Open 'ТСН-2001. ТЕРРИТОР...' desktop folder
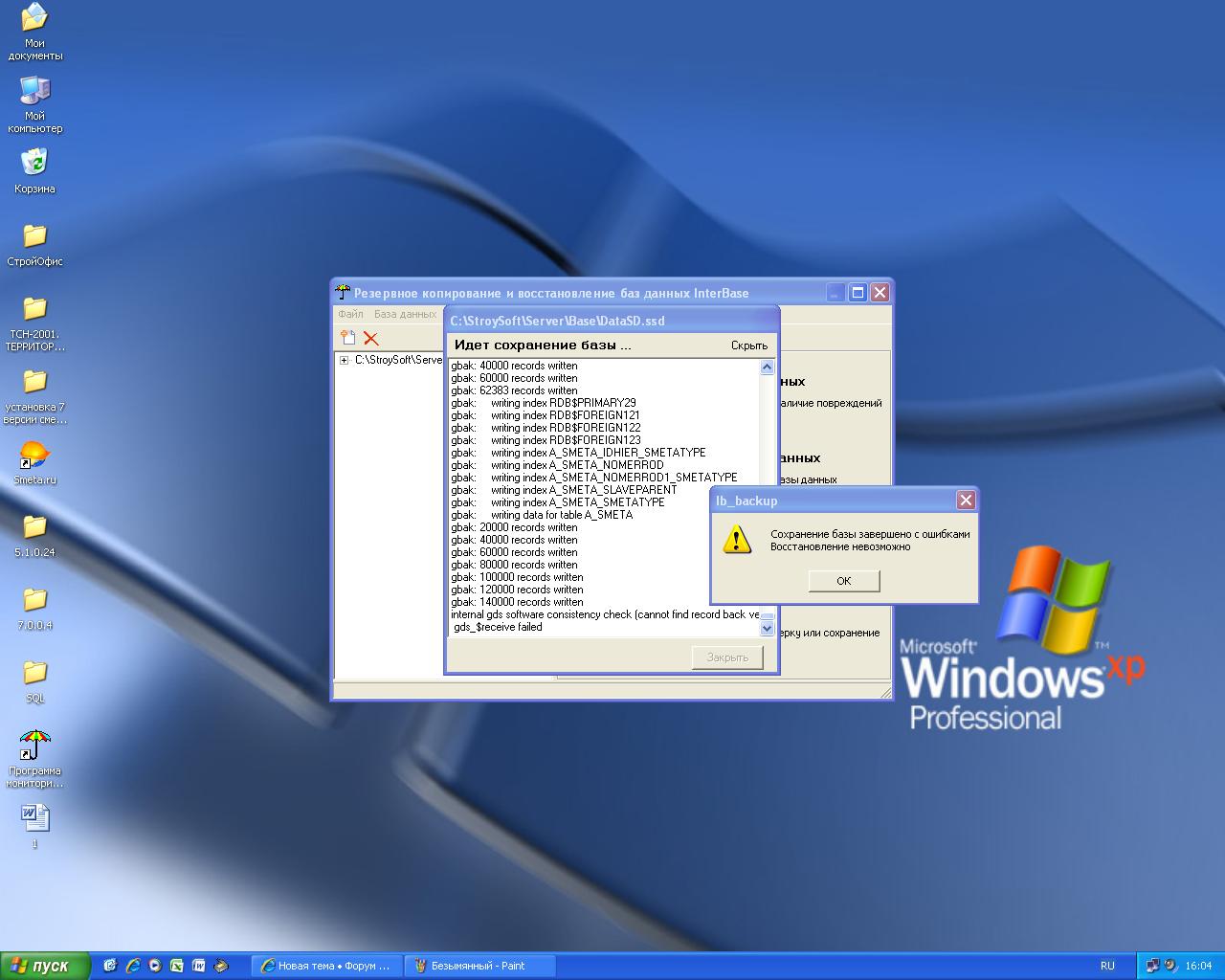 tap(34, 323)
